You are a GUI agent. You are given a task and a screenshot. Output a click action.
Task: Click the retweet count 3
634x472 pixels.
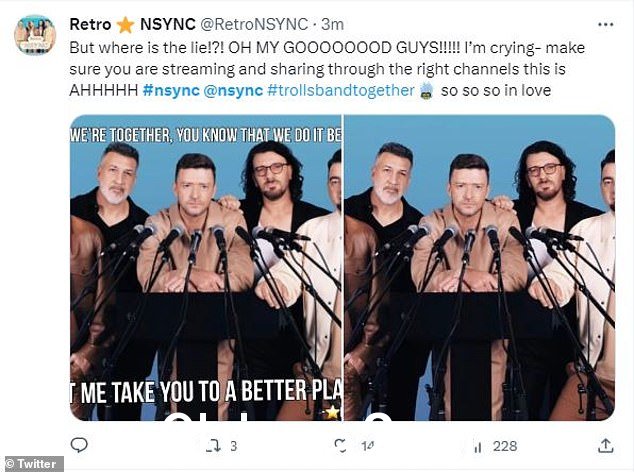234,446
